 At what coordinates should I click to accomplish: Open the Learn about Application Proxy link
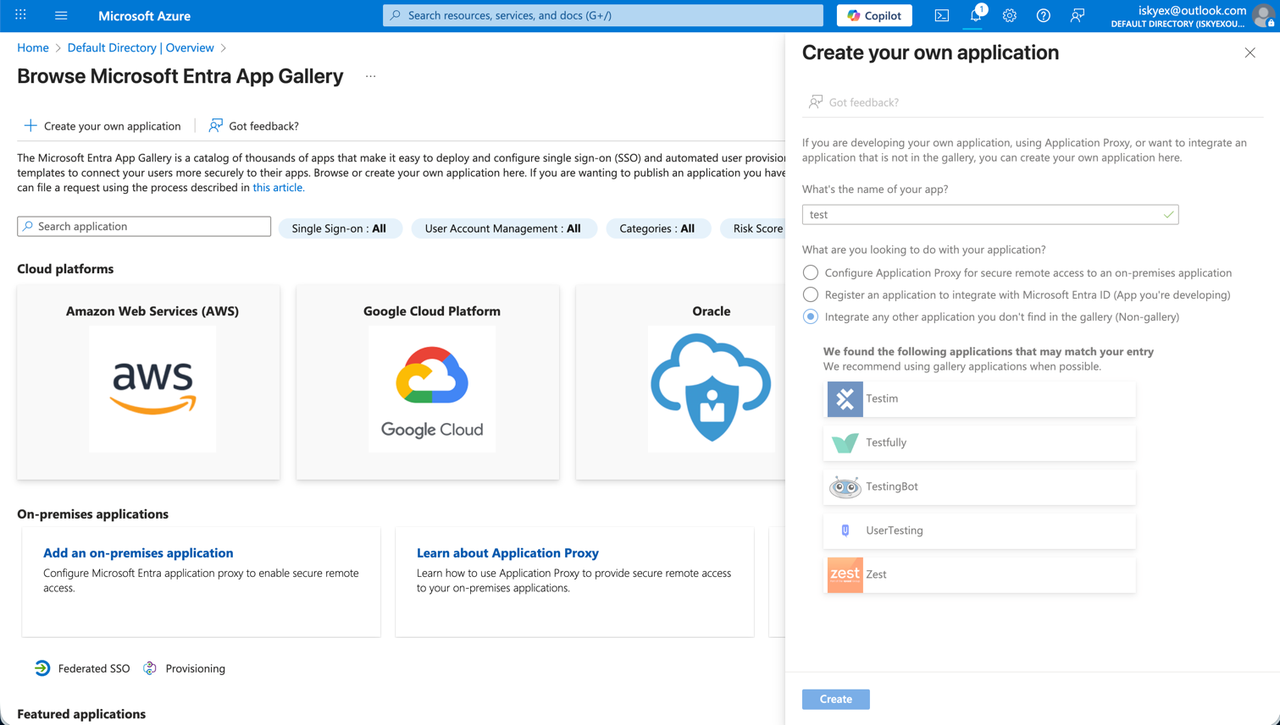coord(507,552)
